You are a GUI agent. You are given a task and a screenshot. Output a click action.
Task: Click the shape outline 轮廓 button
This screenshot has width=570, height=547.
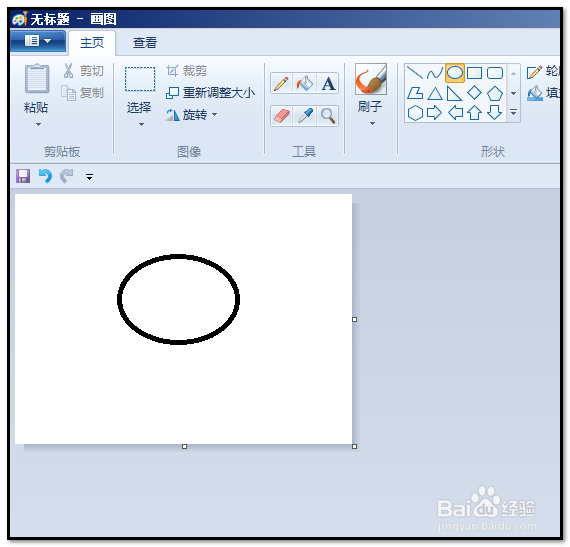click(543, 71)
